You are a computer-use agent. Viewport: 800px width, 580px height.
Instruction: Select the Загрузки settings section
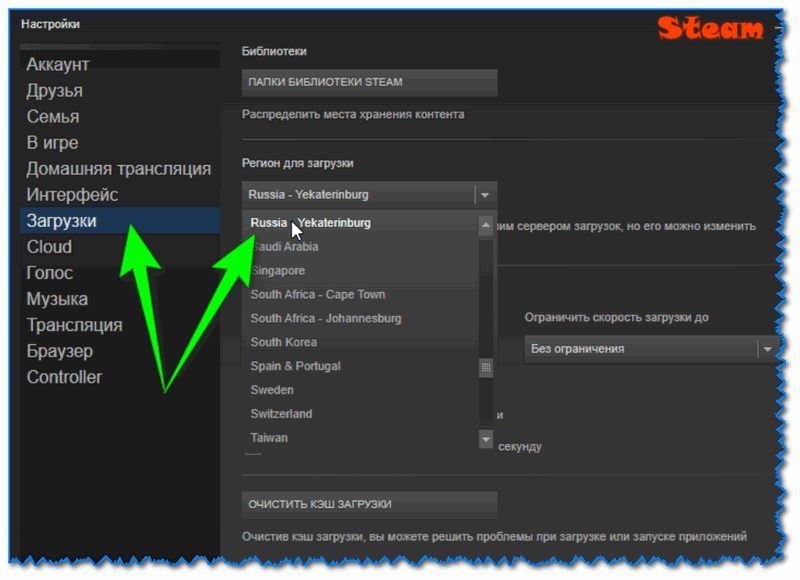point(120,220)
